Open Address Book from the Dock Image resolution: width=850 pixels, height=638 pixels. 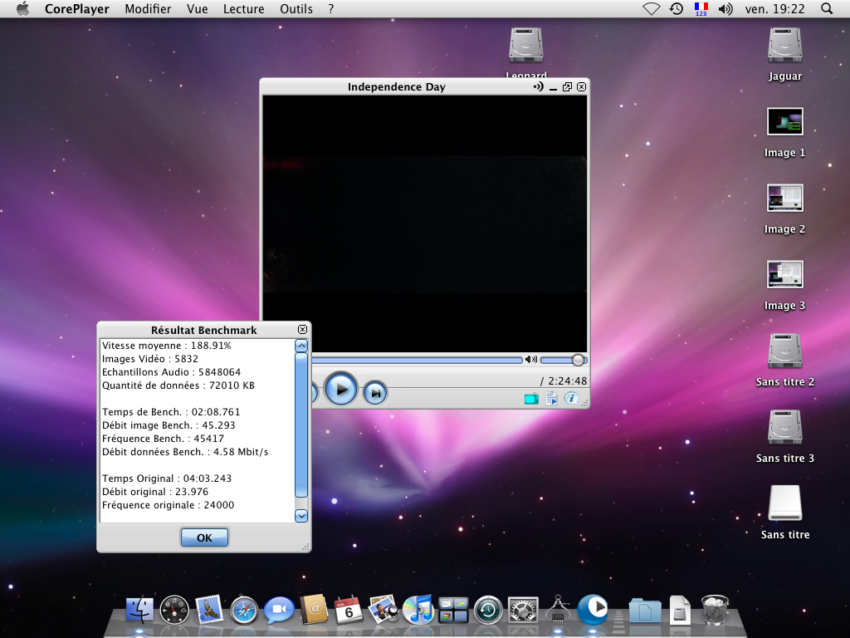click(314, 610)
